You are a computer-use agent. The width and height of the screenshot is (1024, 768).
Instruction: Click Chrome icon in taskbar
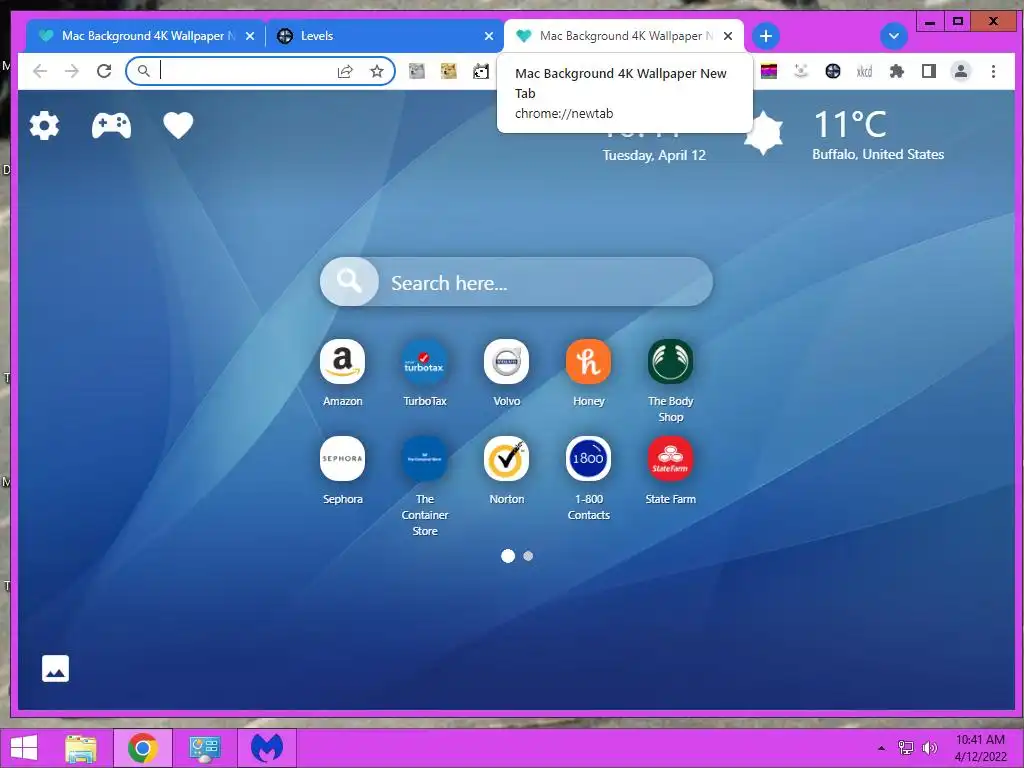pos(142,748)
